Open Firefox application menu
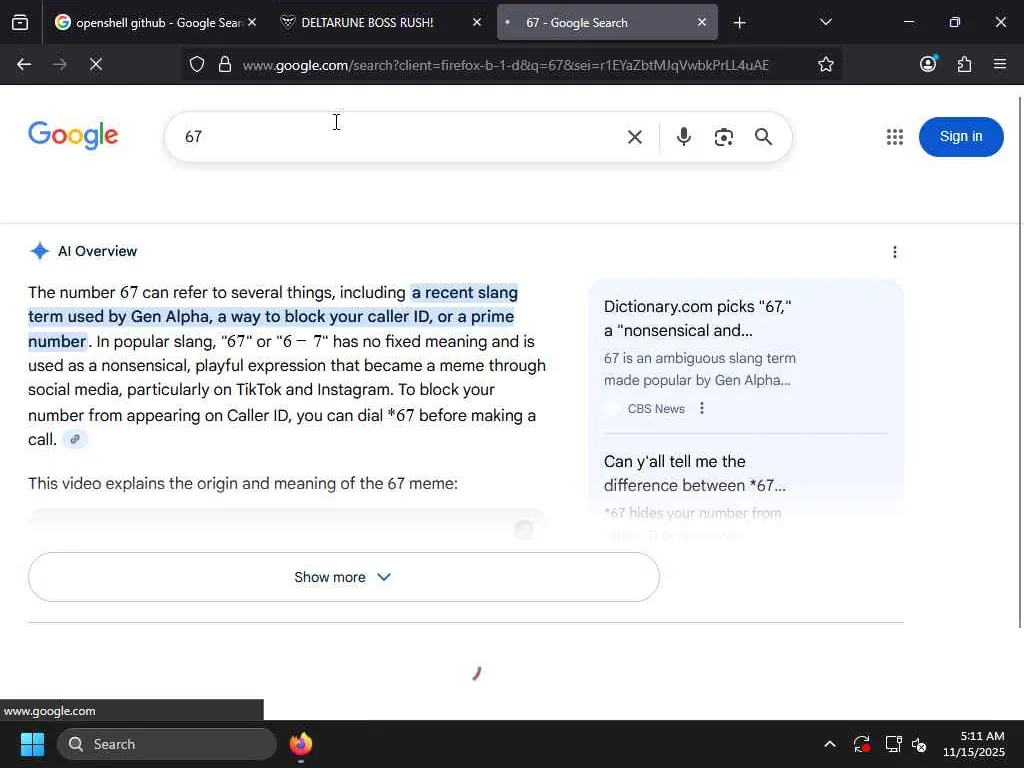Screen dimensions: 1024x768 pos(1000,64)
